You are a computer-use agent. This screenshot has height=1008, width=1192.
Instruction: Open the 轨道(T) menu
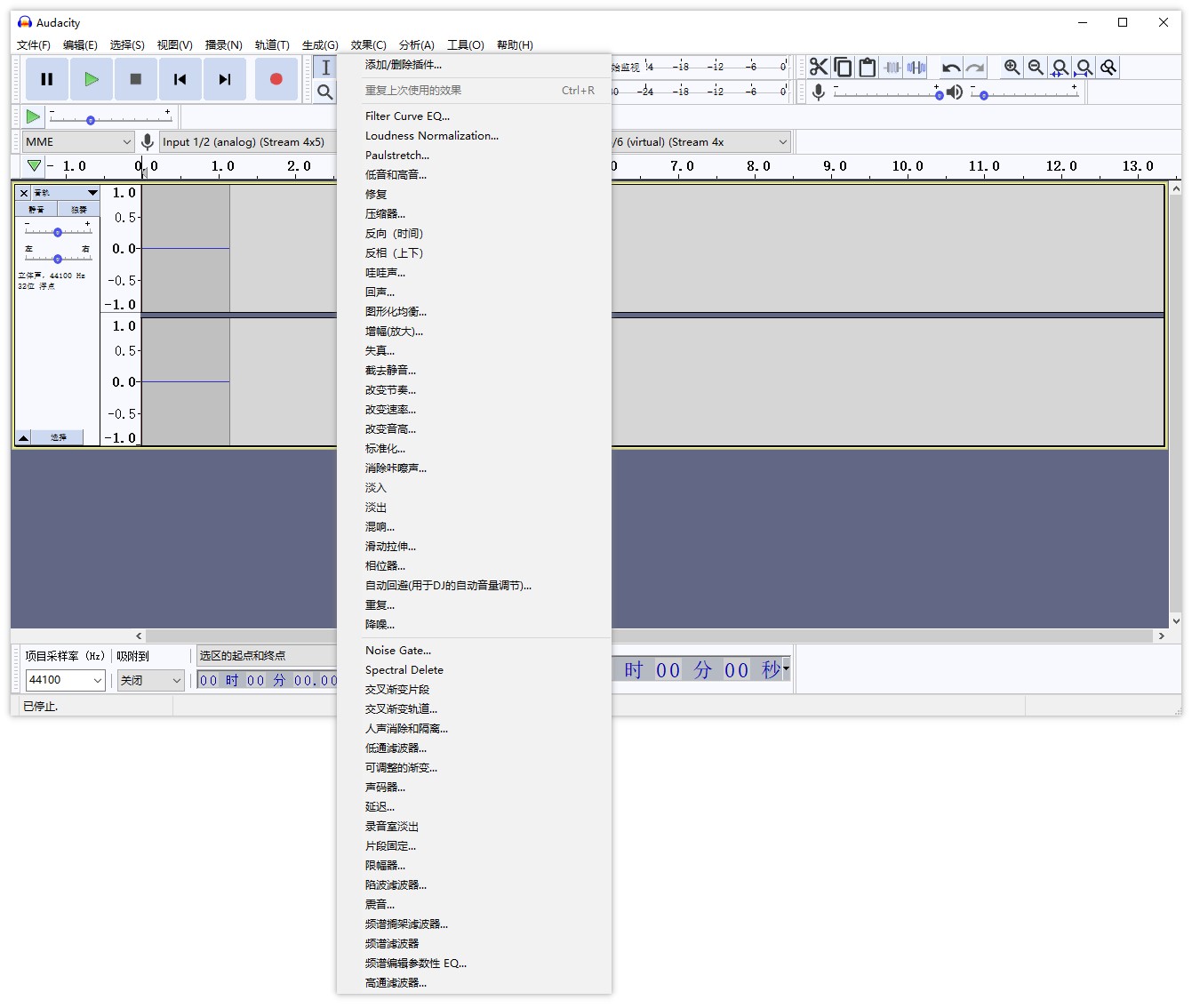point(272,44)
